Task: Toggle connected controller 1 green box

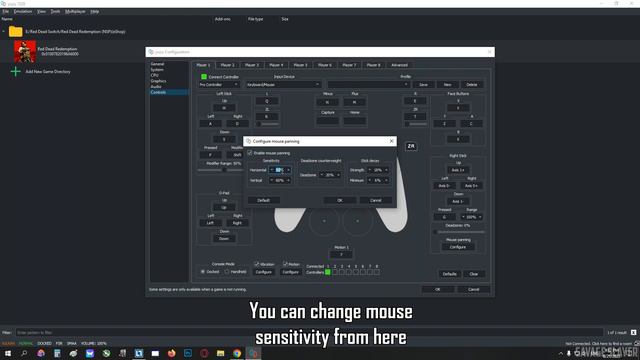Action: 328,272
